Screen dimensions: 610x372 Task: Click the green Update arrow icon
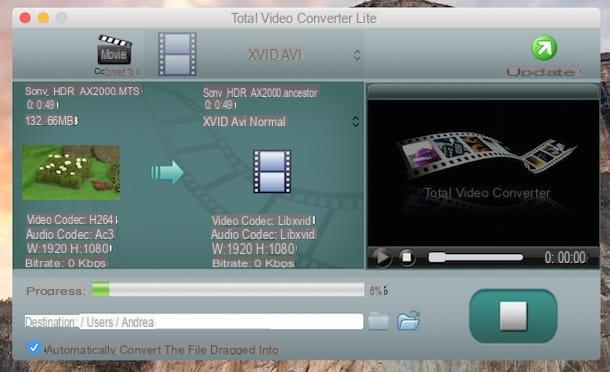[x=544, y=48]
